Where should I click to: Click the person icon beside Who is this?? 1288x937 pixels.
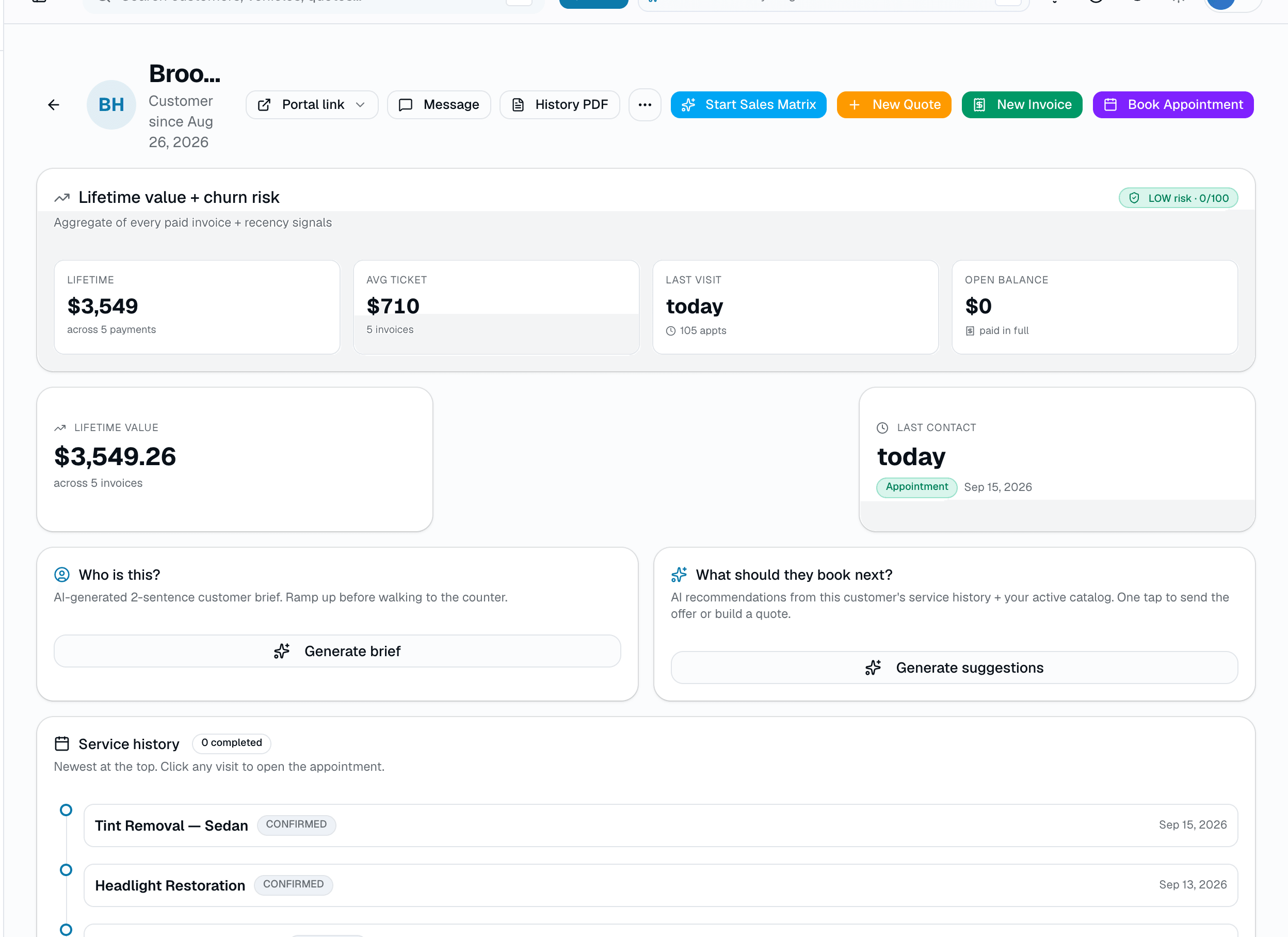[x=62, y=575]
